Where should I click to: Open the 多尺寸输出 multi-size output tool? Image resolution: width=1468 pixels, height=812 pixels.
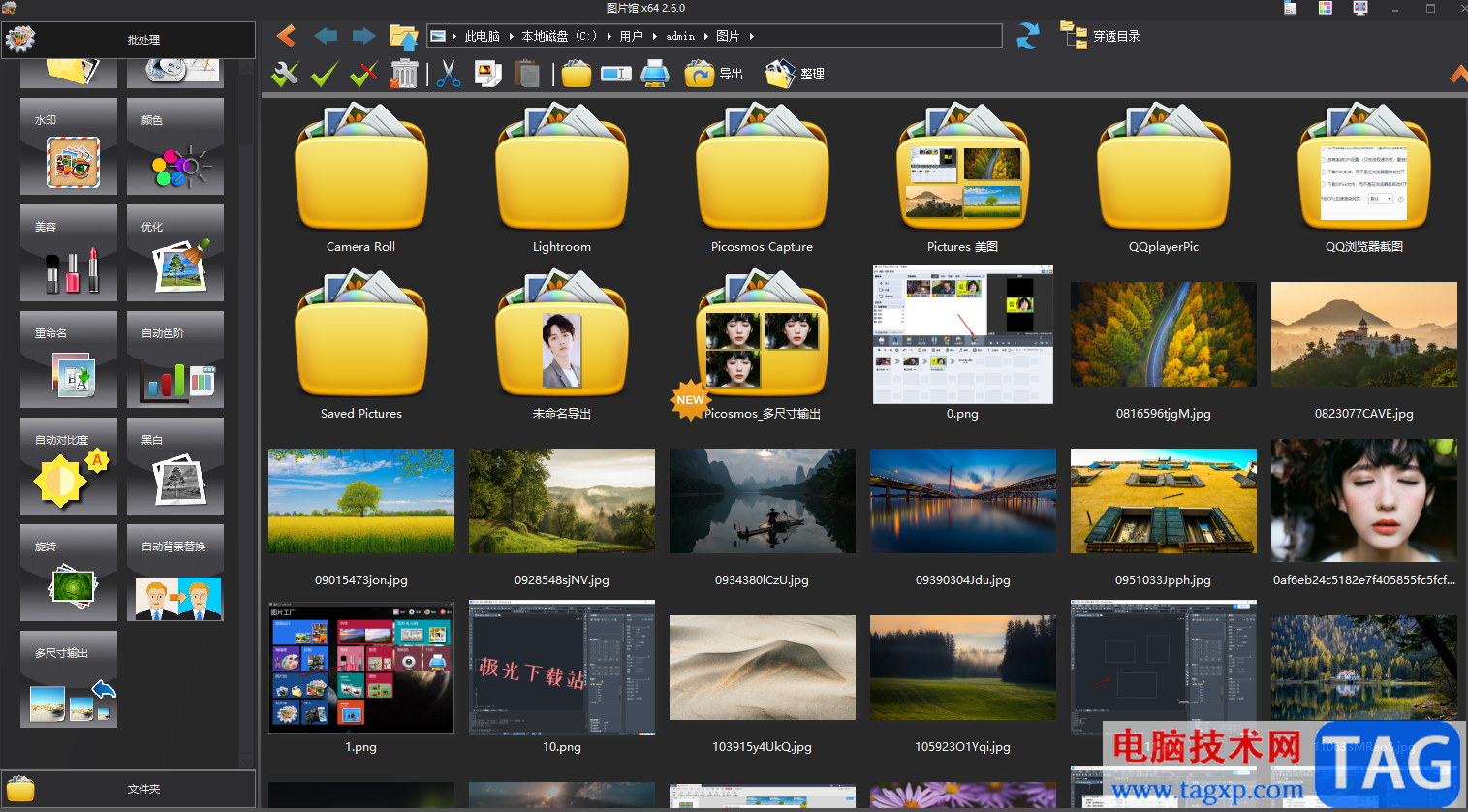(69, 679)
